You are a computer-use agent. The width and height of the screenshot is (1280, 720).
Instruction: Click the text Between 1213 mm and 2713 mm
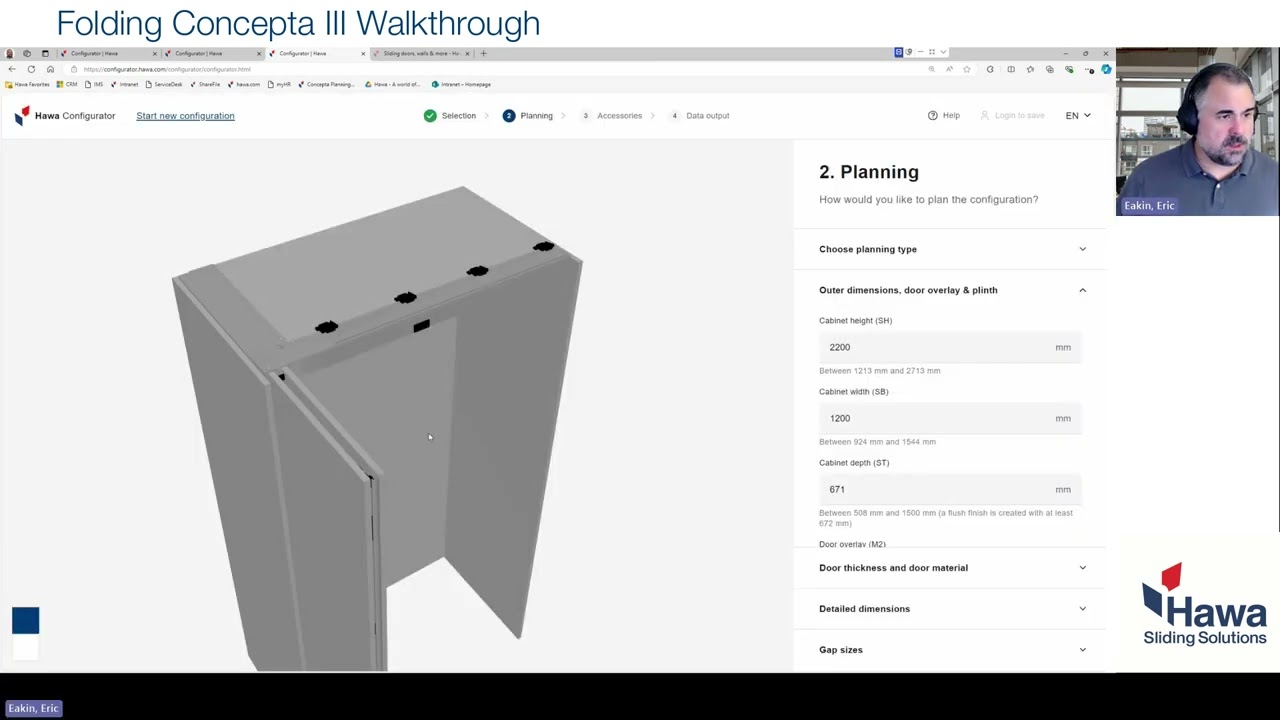coord(880,371)
